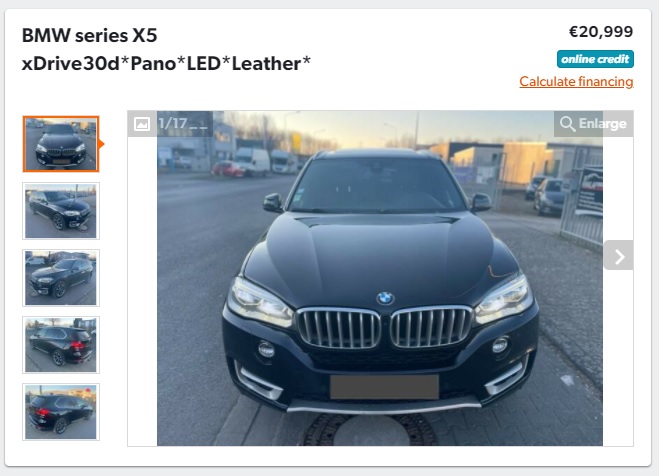This screenshot has height=476, width=659.
Task: Click the magnifier icon next to Enlarge
Action: coord(568,124)
